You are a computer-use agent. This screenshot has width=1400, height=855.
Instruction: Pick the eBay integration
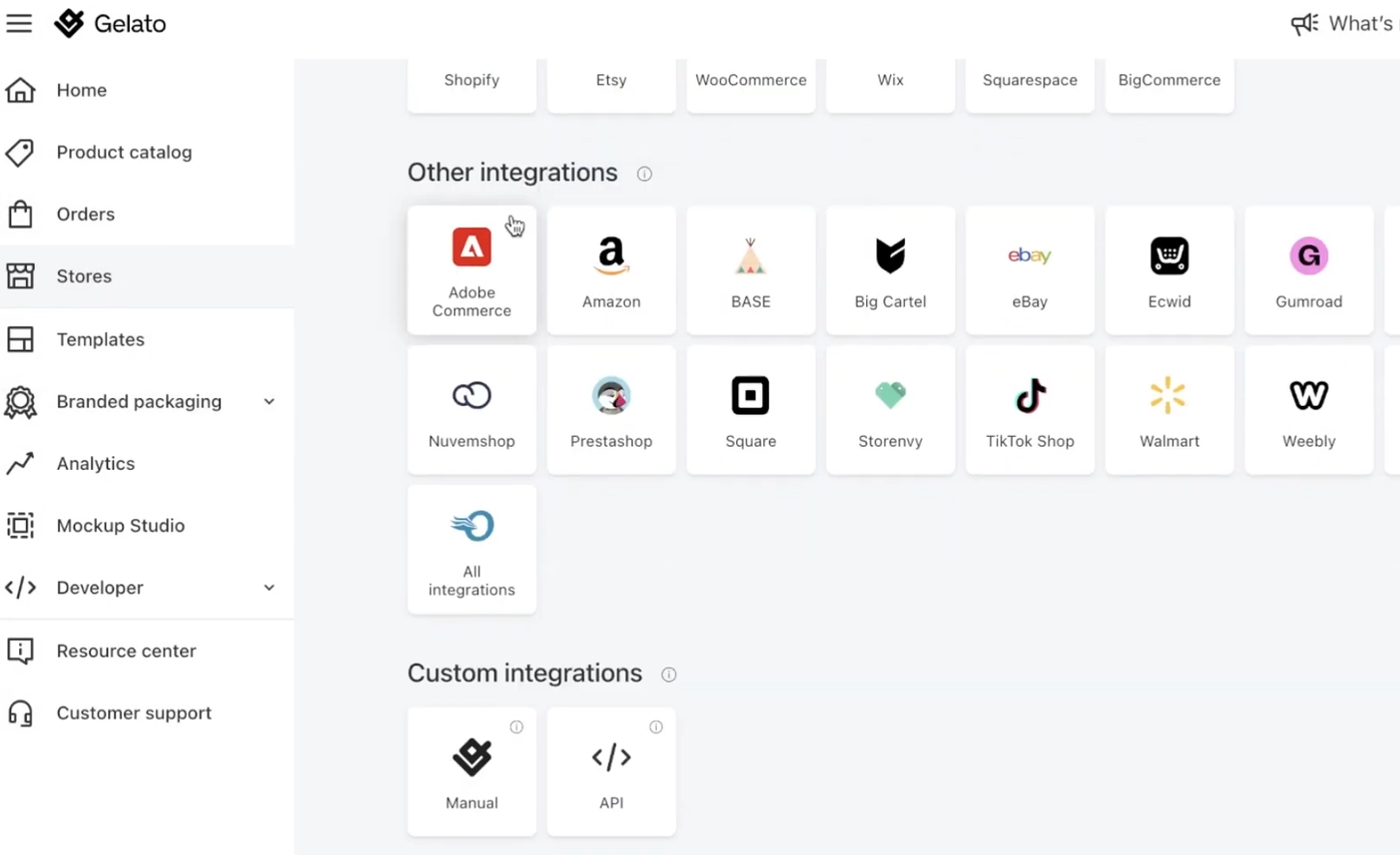coord(1030,270)
